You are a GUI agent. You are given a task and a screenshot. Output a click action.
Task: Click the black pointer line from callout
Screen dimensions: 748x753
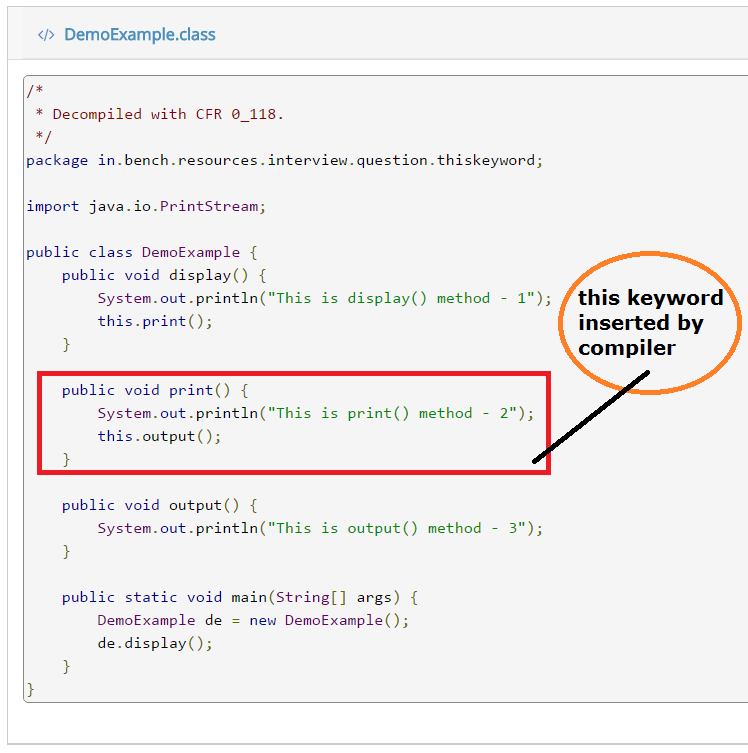tap(590, 418)
